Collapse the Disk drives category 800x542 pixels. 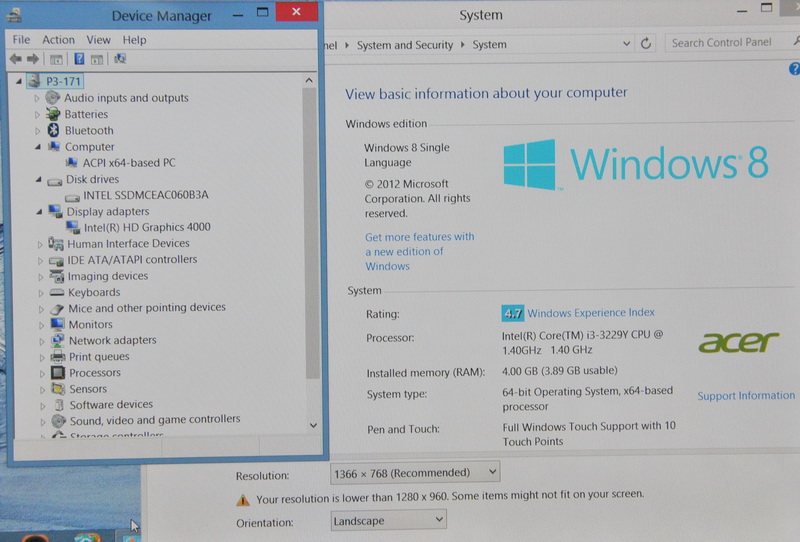tap(38, 179)
